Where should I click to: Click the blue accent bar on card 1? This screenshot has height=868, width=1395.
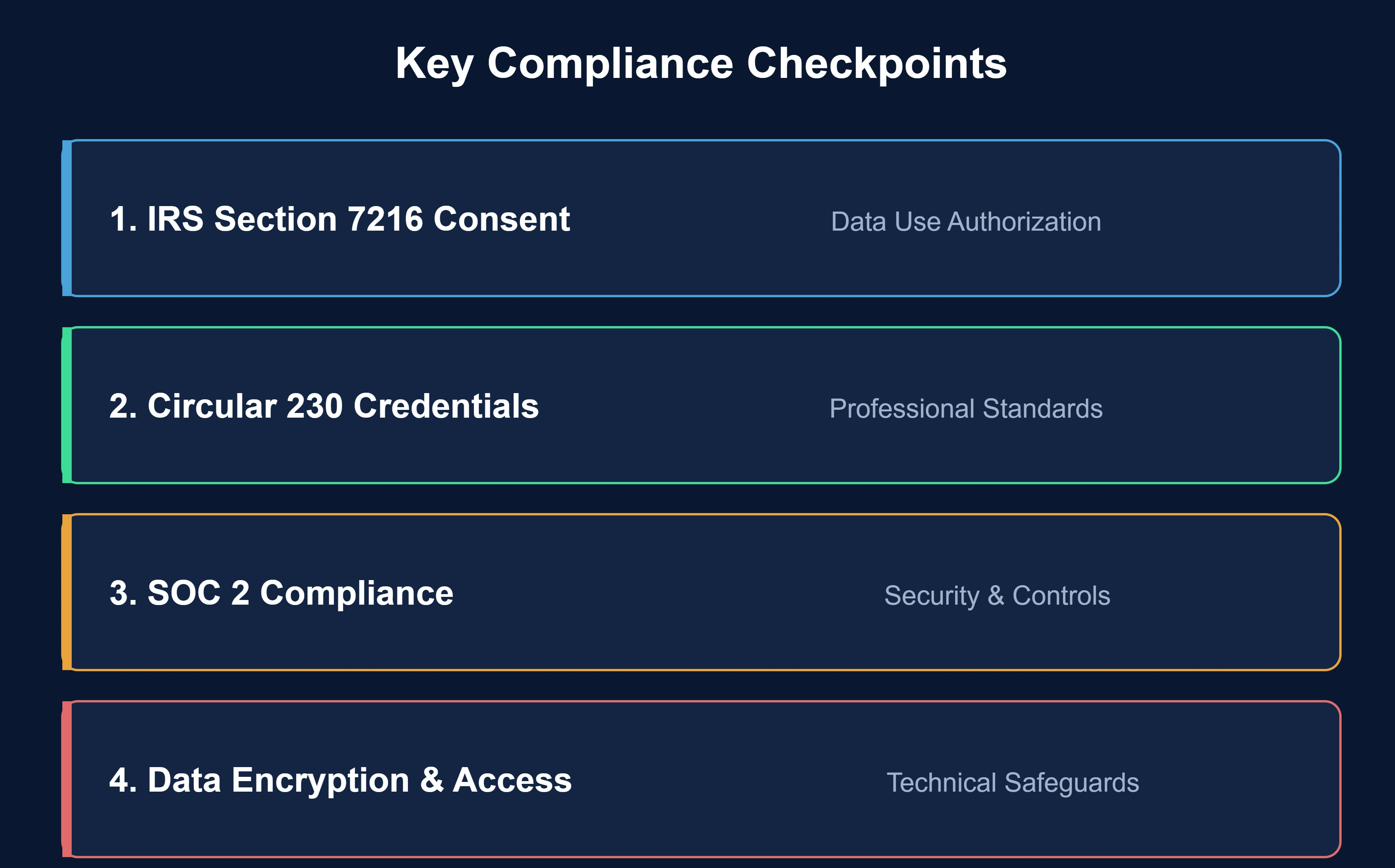(67, 218)
